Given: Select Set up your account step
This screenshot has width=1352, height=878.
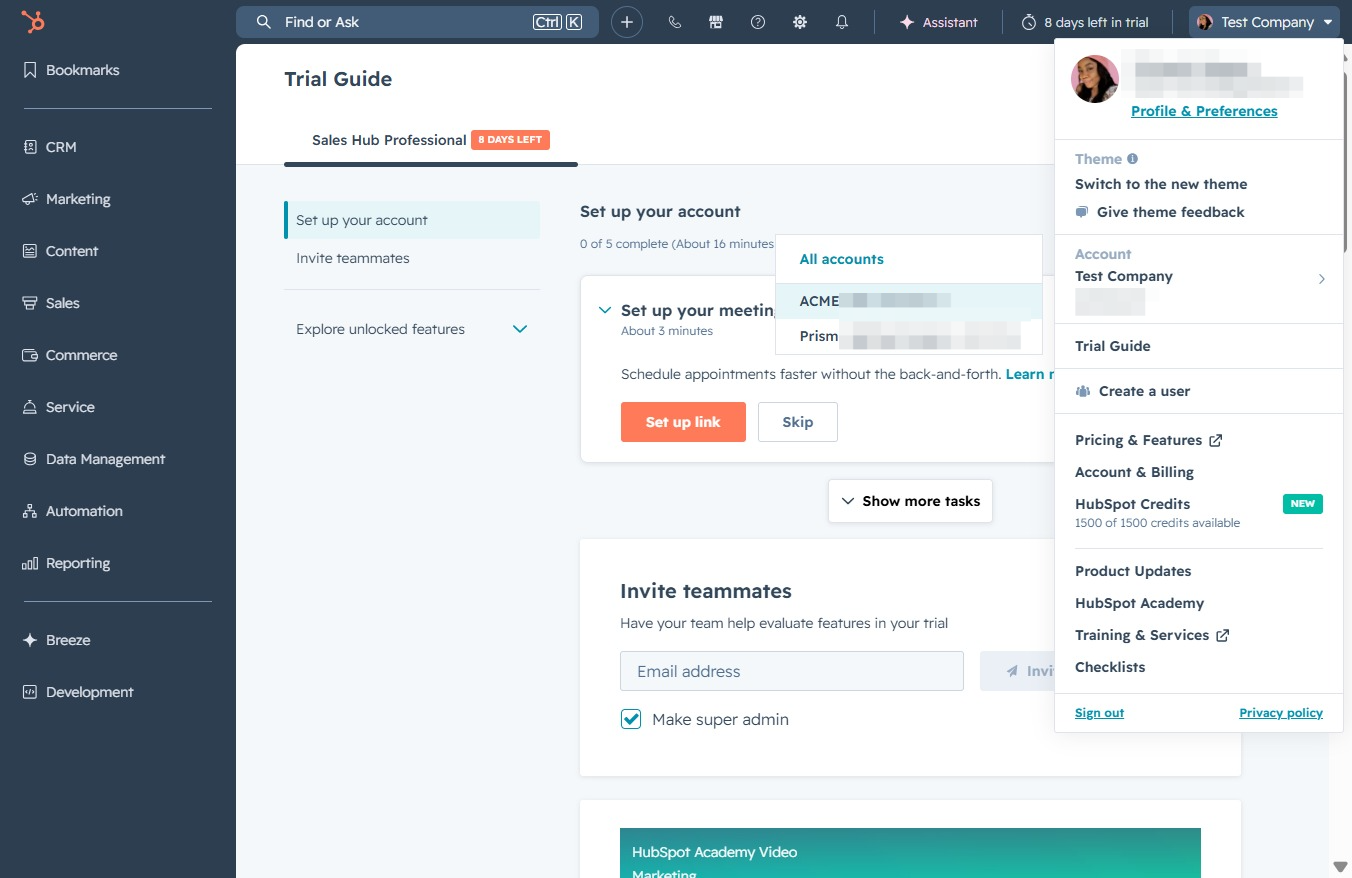Looking at the screenshot, I should 412,220.
